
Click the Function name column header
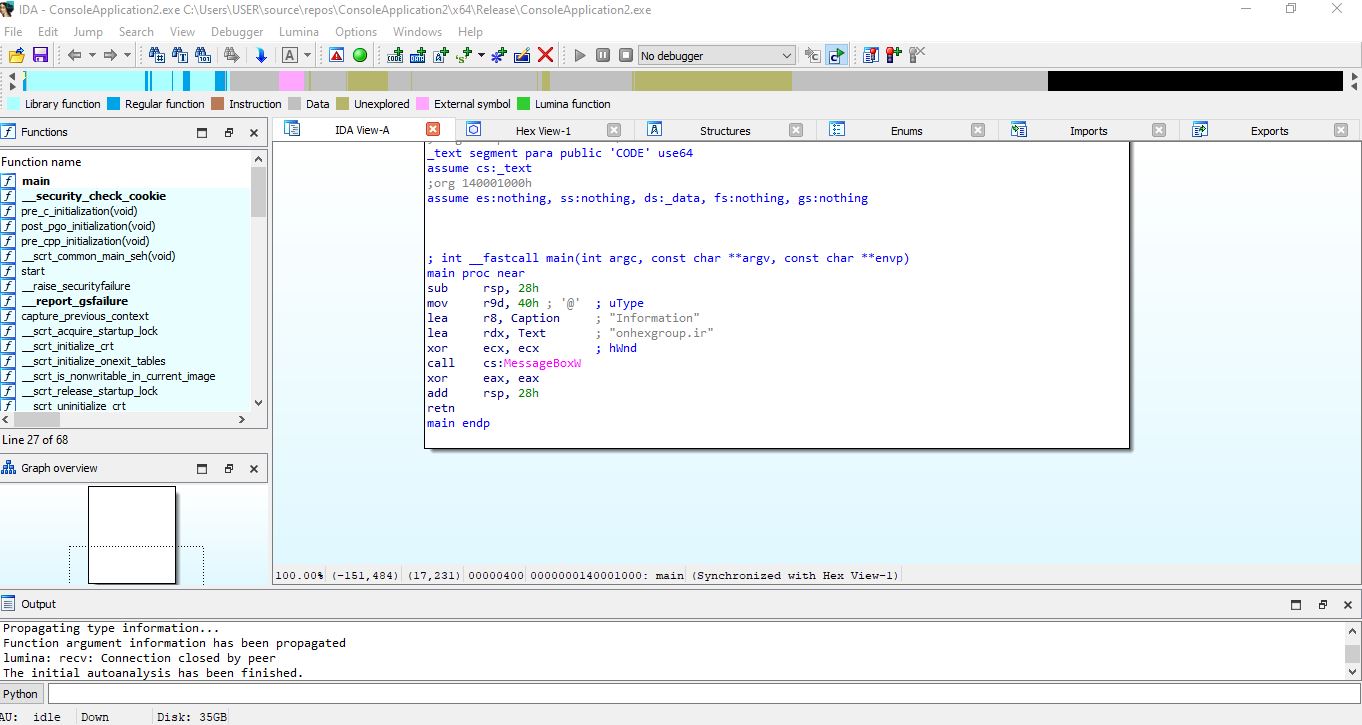click(x=125, y=161)
